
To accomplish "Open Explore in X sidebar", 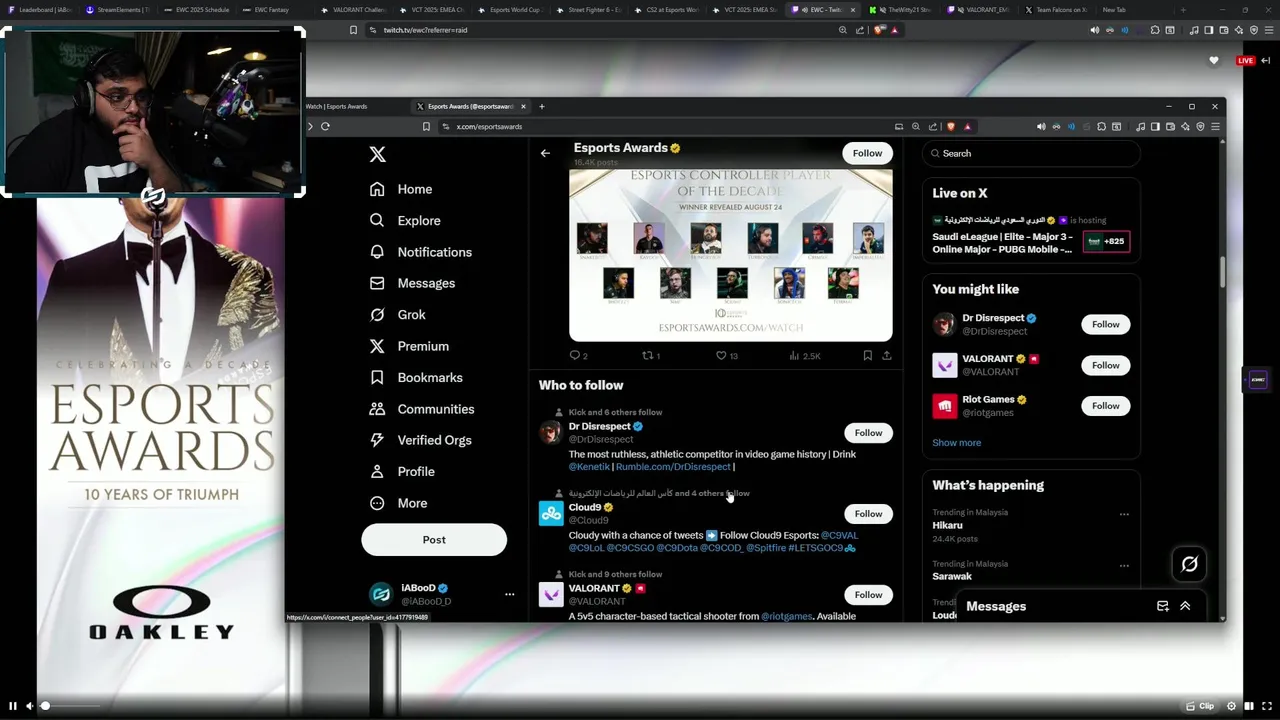I will click(405, 220).
